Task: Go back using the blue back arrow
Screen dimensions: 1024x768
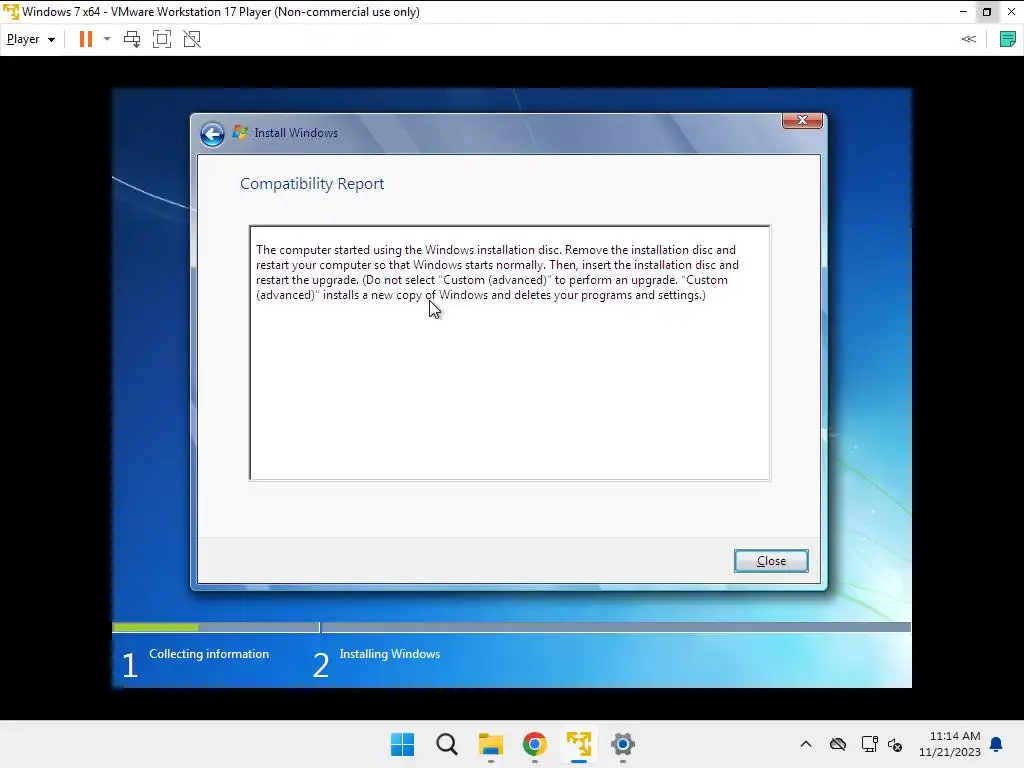Action: (212, 134)
